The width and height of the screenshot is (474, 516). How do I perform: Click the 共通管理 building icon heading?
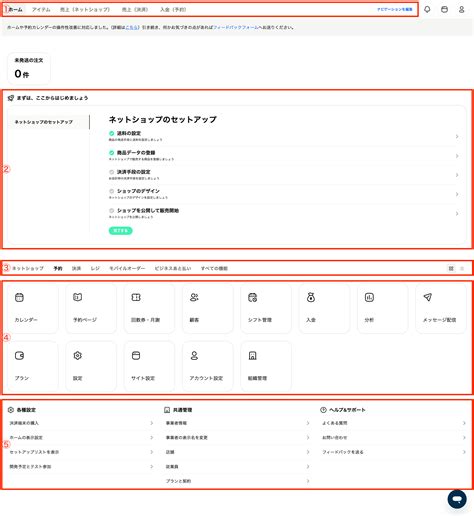[x=167, y=410]
